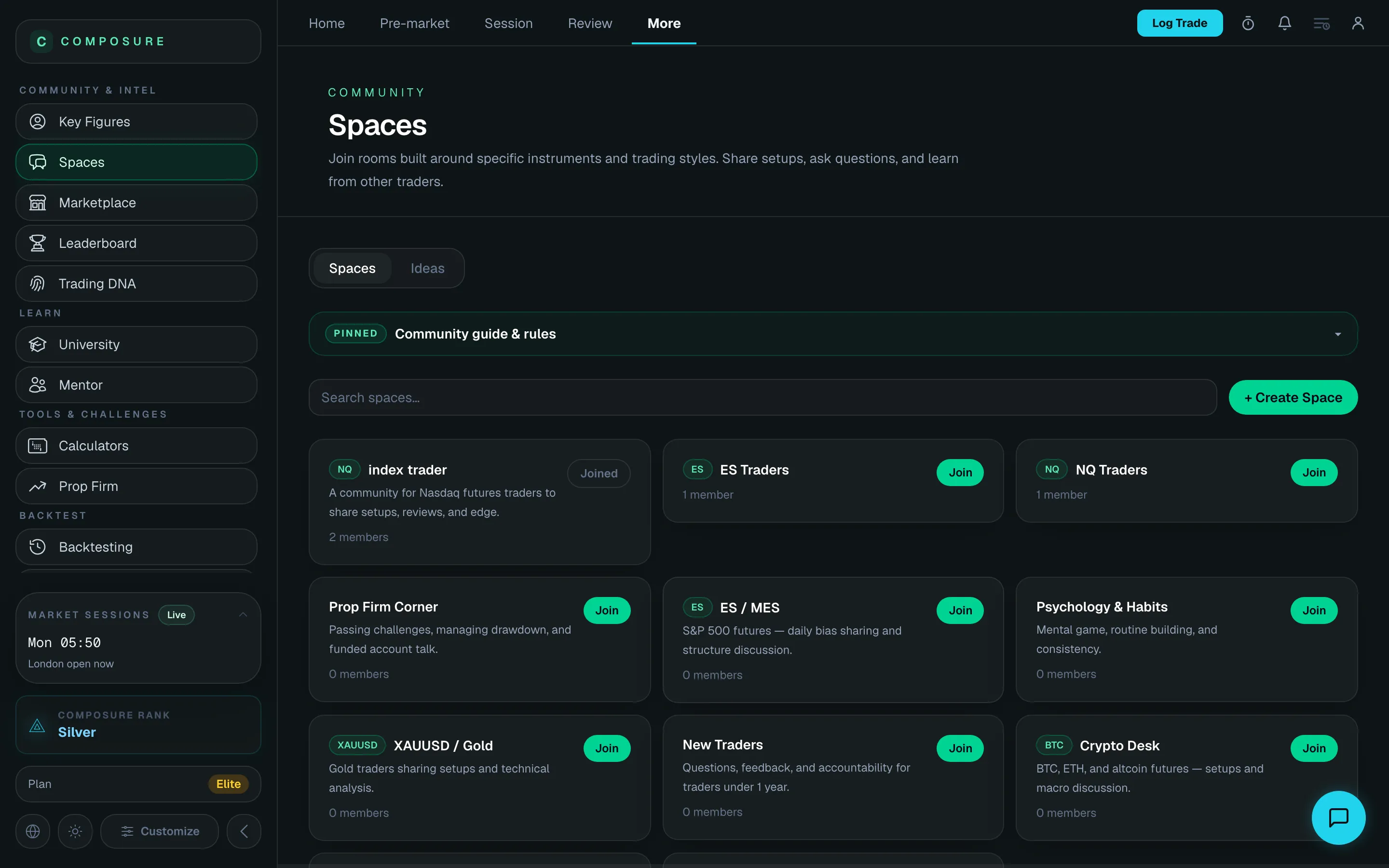
Task: Click the globe language icon
Action: point(33,831)
